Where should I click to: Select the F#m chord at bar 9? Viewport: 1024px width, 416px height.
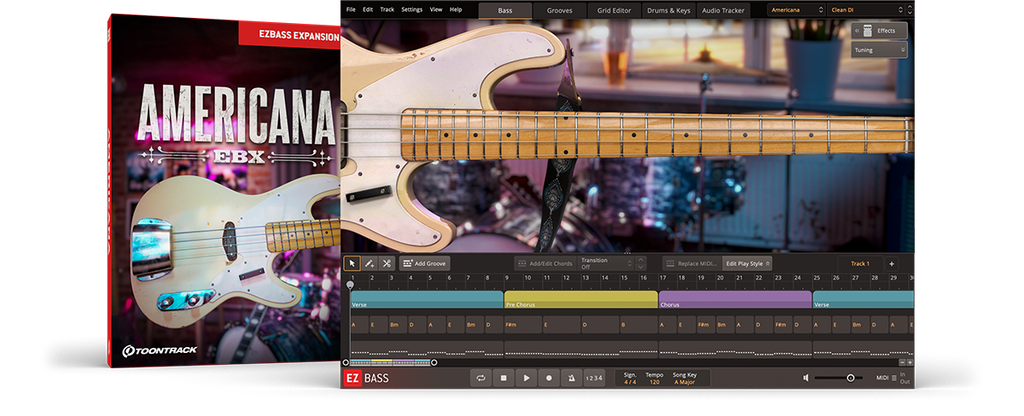pyautogui.click(x=523, y=325)
